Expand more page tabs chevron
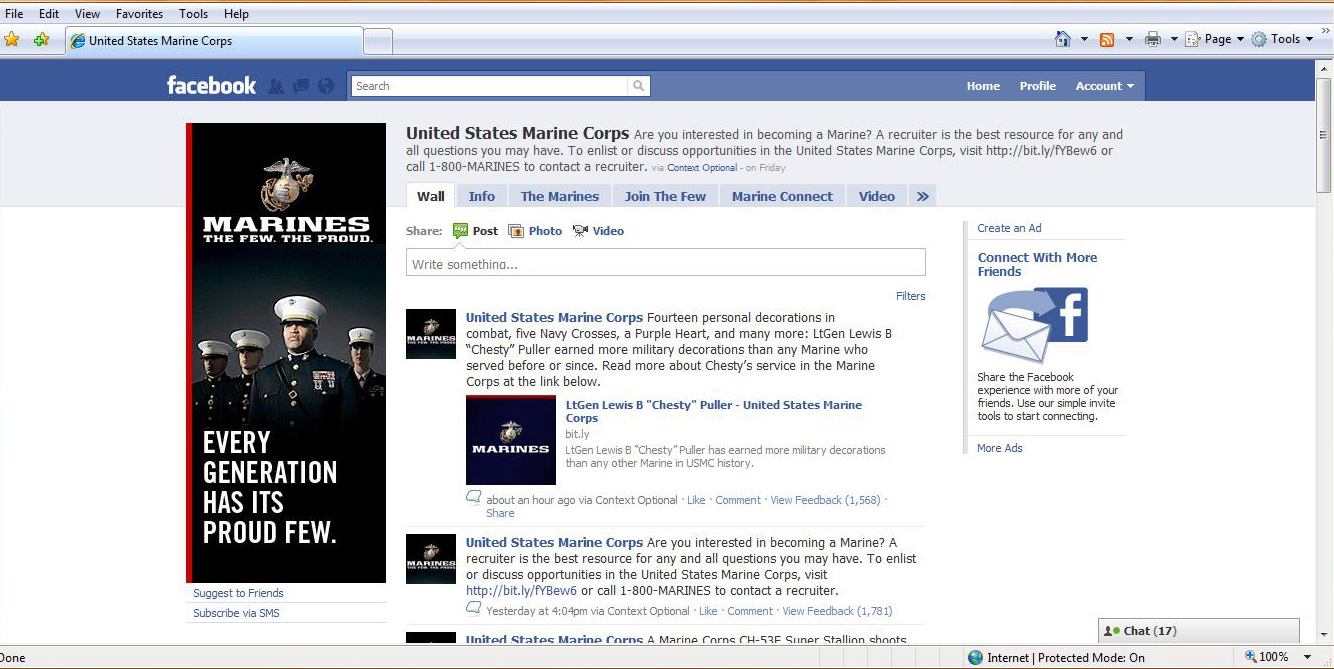The image size is (1334, 669). point(922,196)
